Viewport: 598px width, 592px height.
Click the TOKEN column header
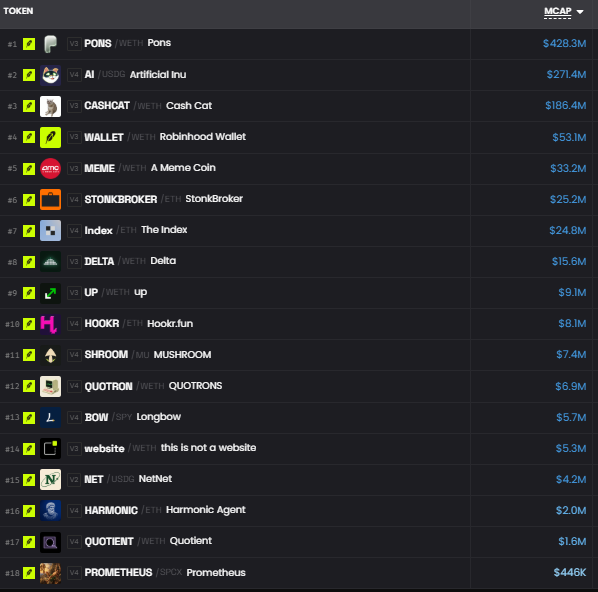pos(18,11)
